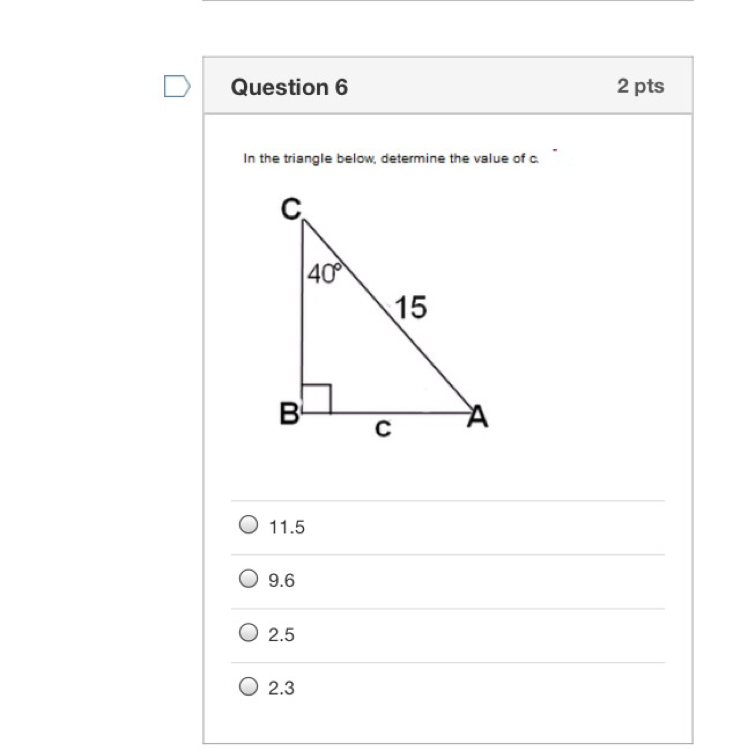Click the "2 pts" points label
The width and height of the screenshot is (748, 750).
coord(640,86)
